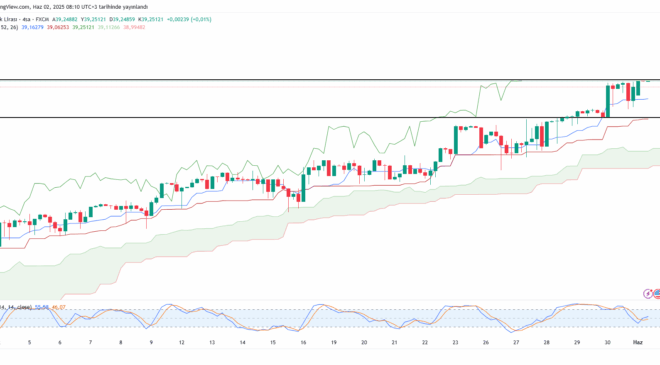The width and height of the screenshot is (660, 365).
Task: Click the blue Ichimoku value 39,16279
Action: coord(32,27)
